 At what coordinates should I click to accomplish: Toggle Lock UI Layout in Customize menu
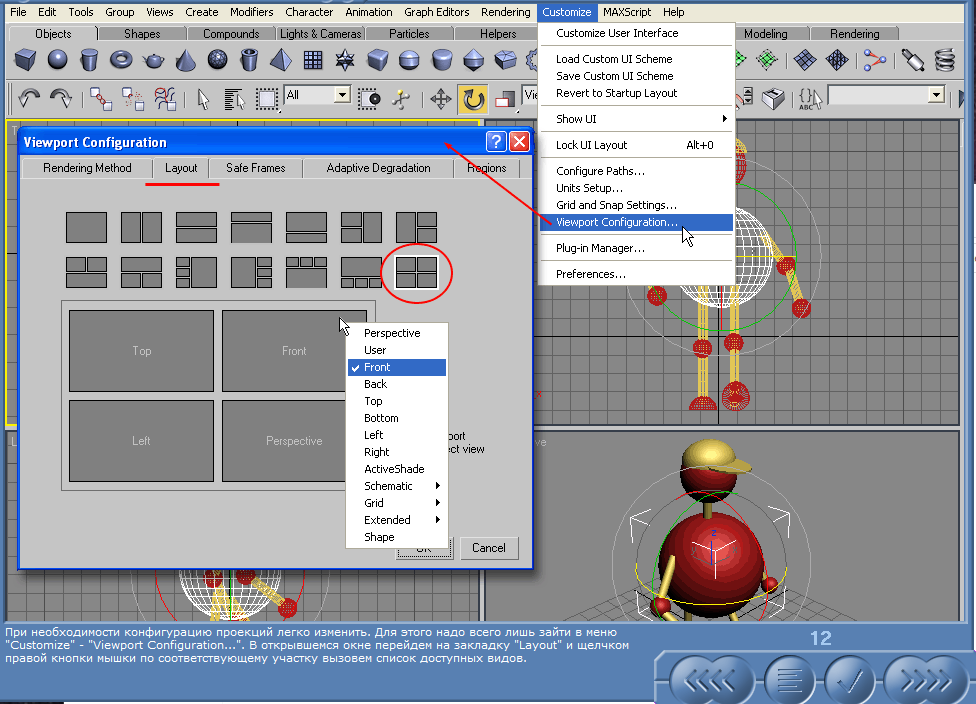click(x=636, y=145)
